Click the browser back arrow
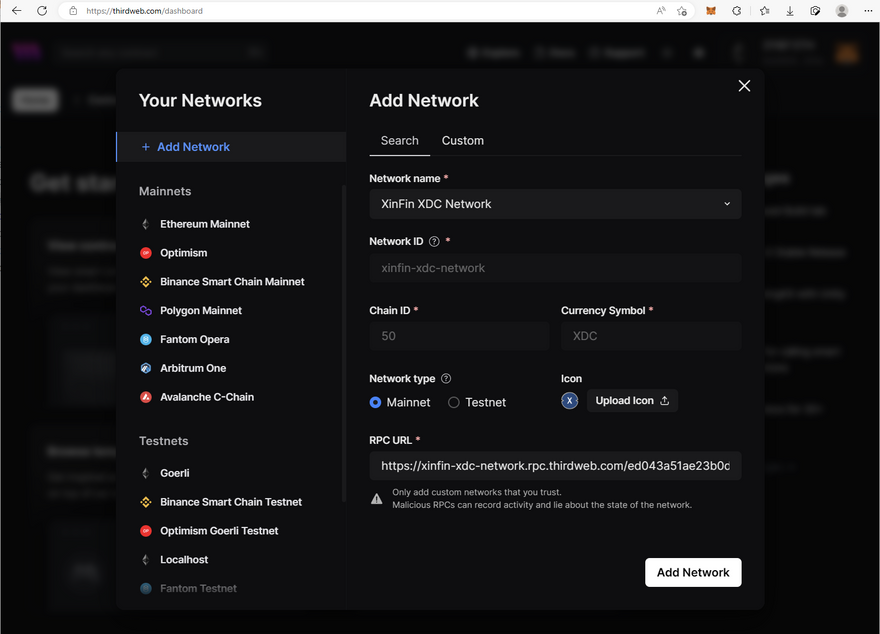The width and height of the screenshot is (880, 634). [16, 11]
